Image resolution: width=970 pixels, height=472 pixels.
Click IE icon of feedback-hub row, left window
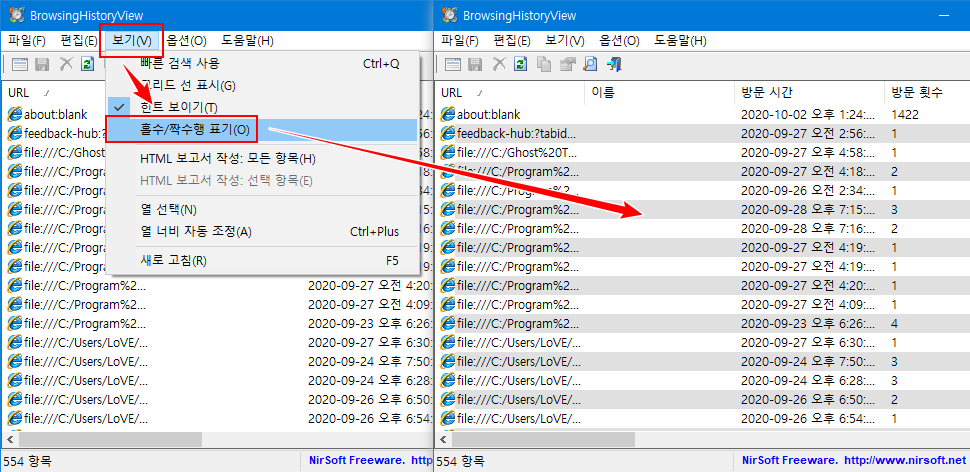15,133
